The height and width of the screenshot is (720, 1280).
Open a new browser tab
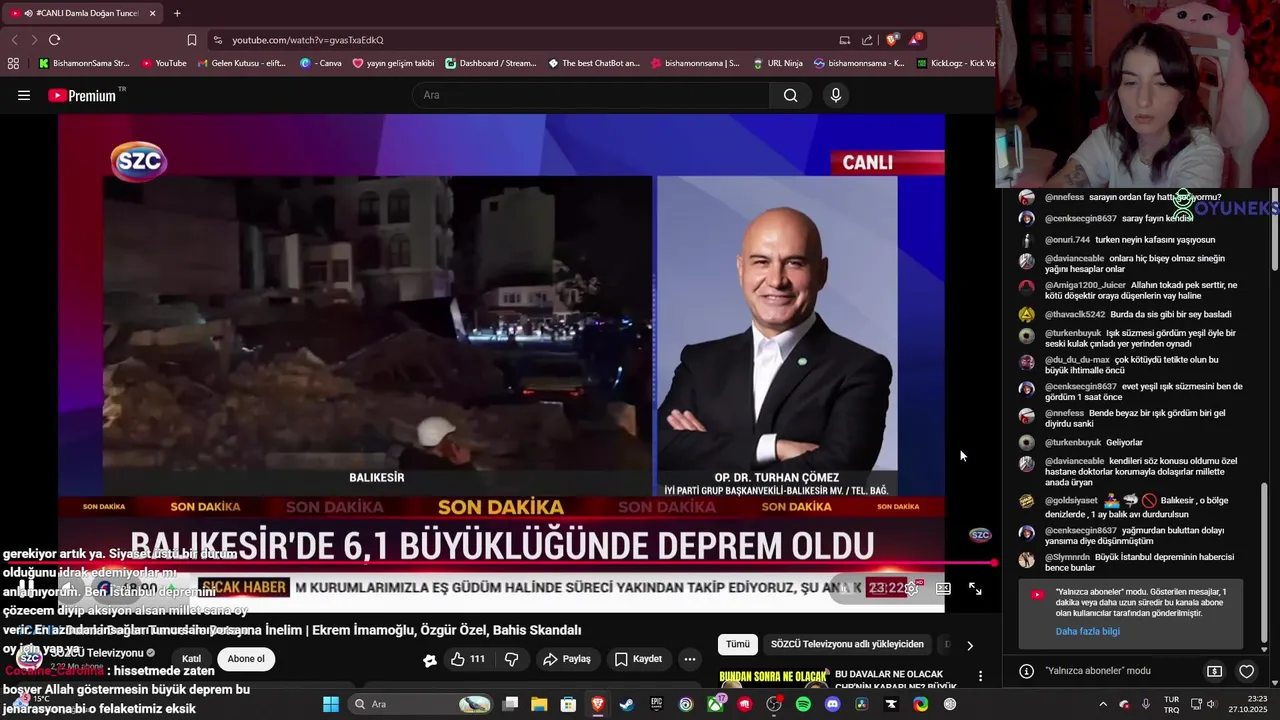pos(177,13)
